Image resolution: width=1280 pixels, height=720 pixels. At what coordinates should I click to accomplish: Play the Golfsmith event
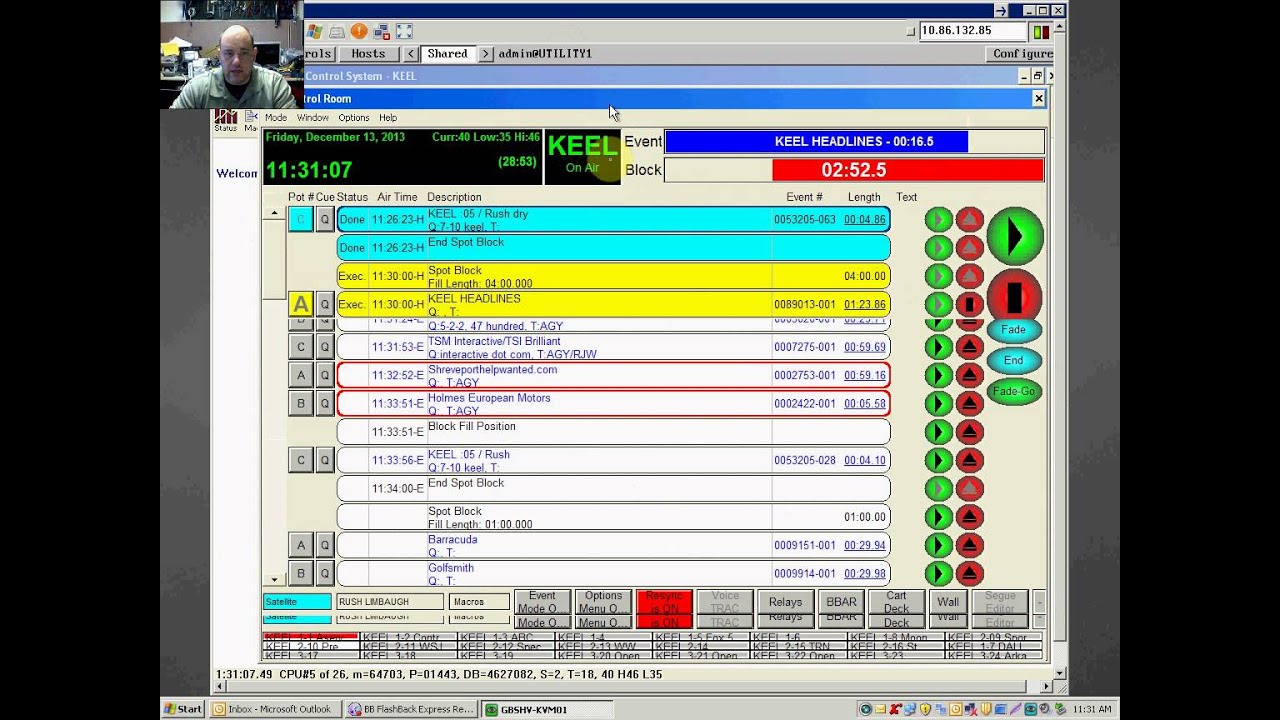click(938, 573)
